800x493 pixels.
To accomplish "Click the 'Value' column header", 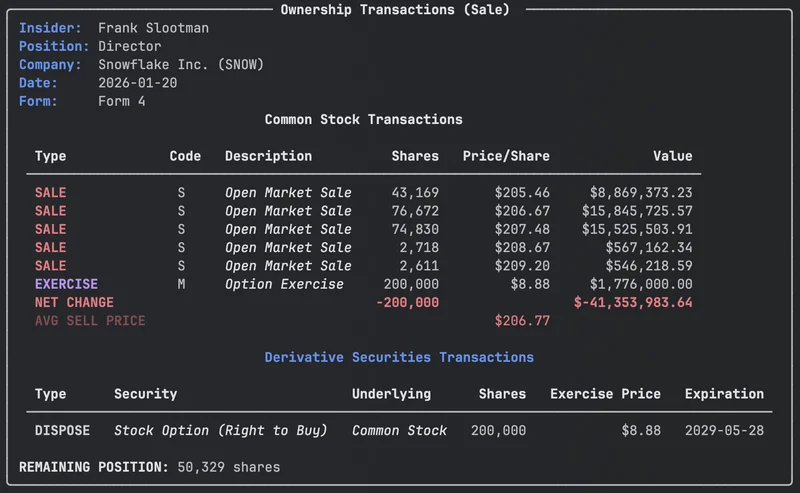I will pyautogui.click(x=672, y=156).
